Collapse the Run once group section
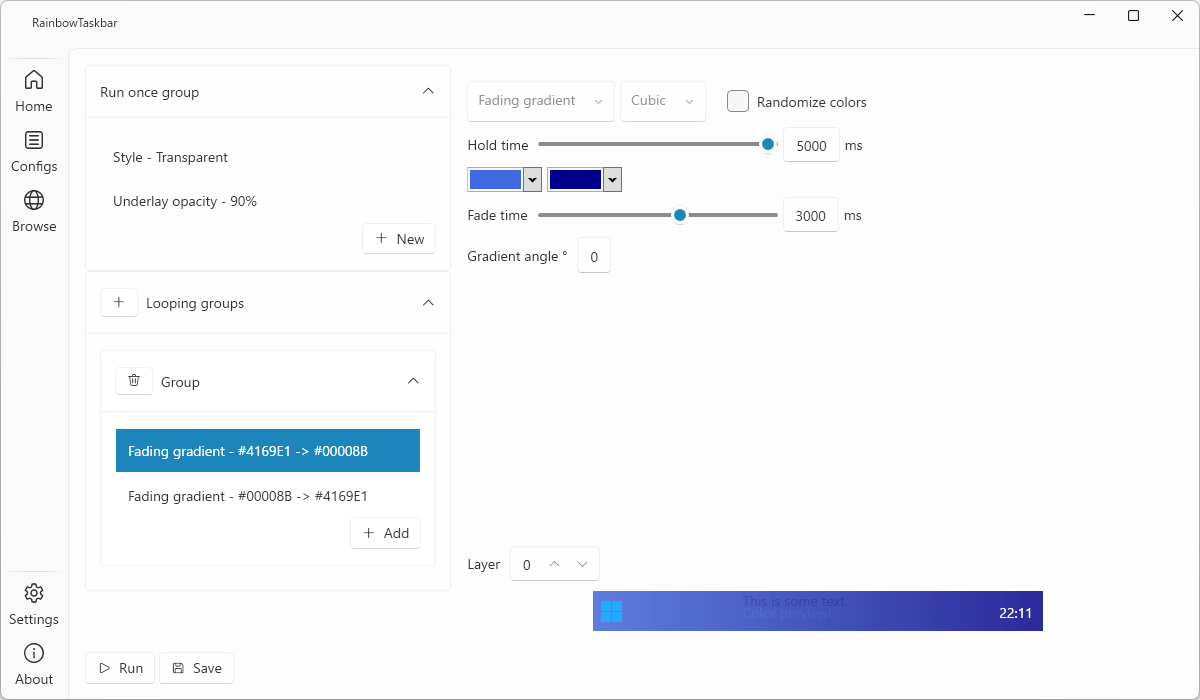The image size is (1200, 700). [x=428, y=91]
